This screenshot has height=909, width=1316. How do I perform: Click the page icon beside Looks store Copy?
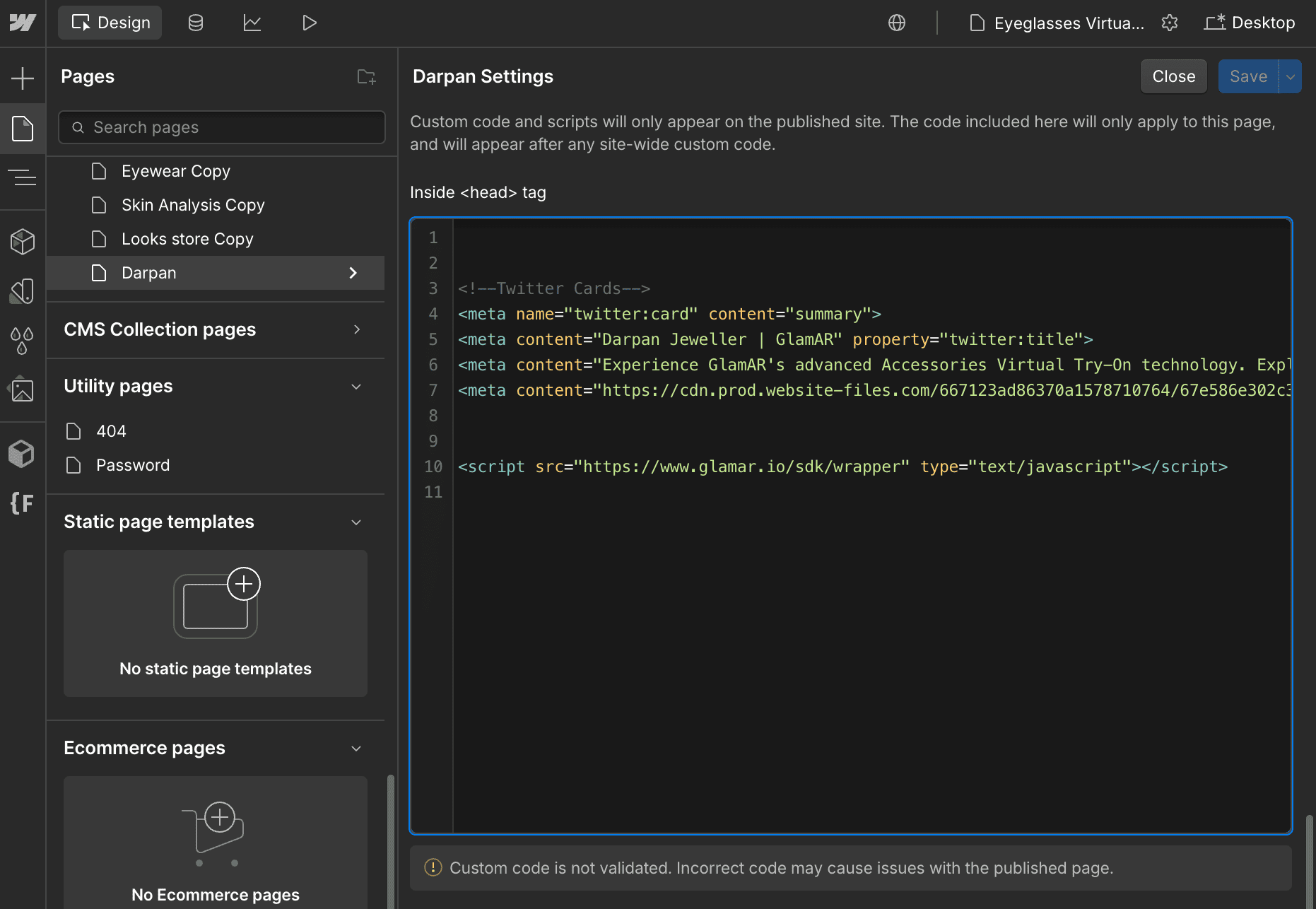pyautogui.click(x=99, y=239)
